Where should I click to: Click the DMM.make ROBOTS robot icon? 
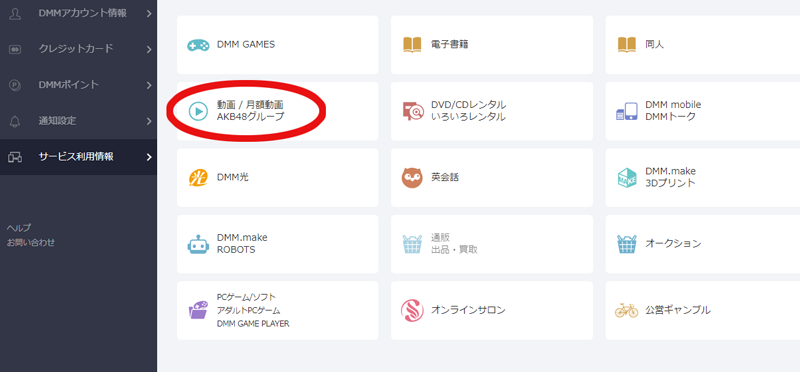pos(198,244)
